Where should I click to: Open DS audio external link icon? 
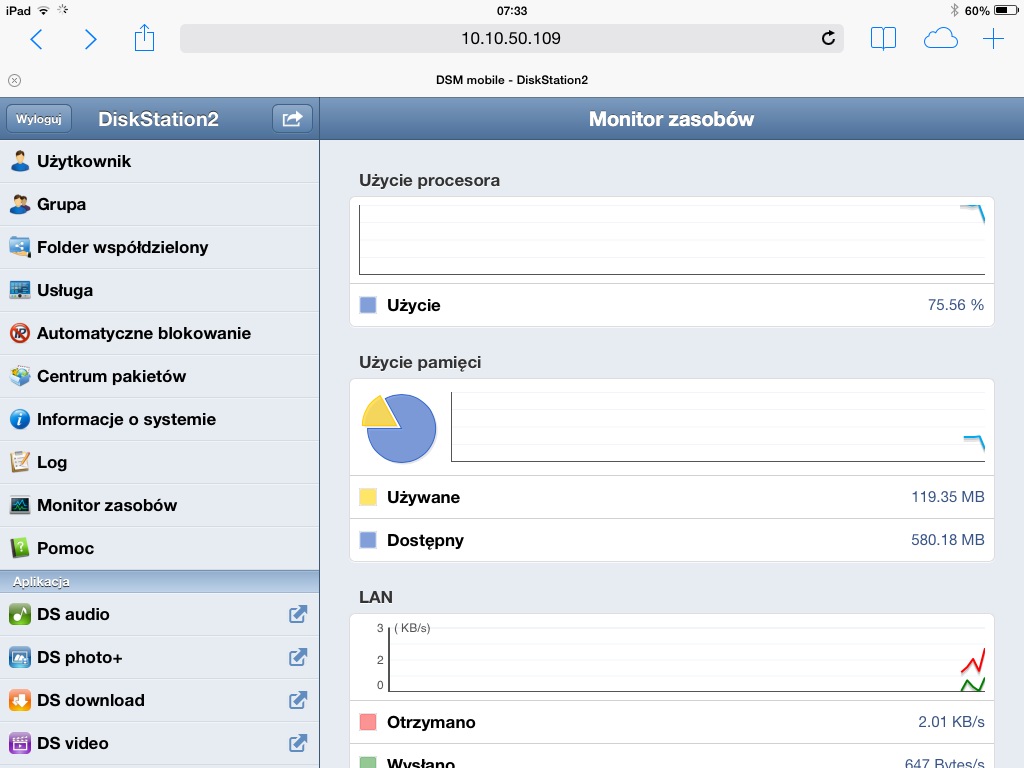point(298,614)
